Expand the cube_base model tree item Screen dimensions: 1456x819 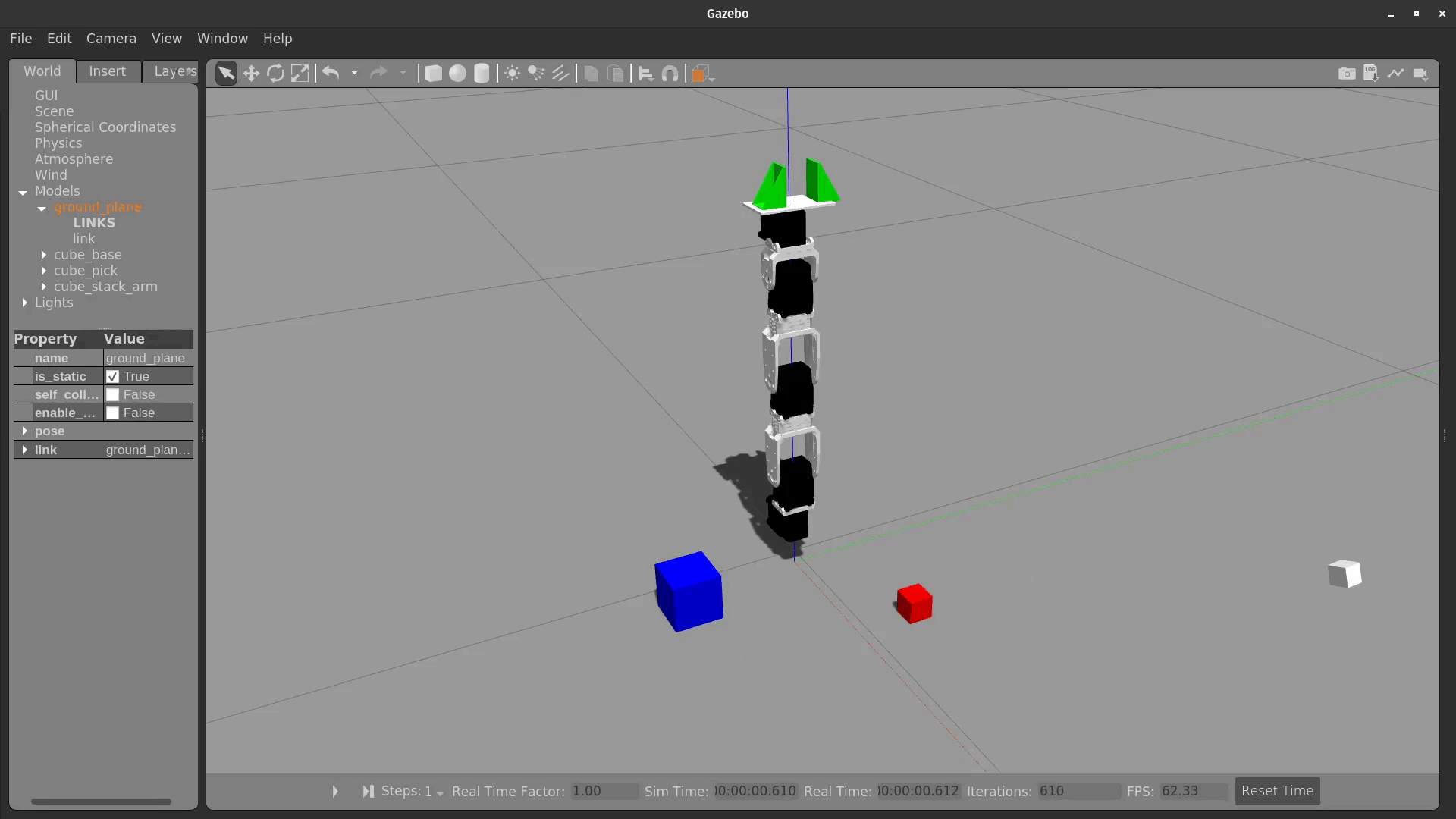(43, 254)
